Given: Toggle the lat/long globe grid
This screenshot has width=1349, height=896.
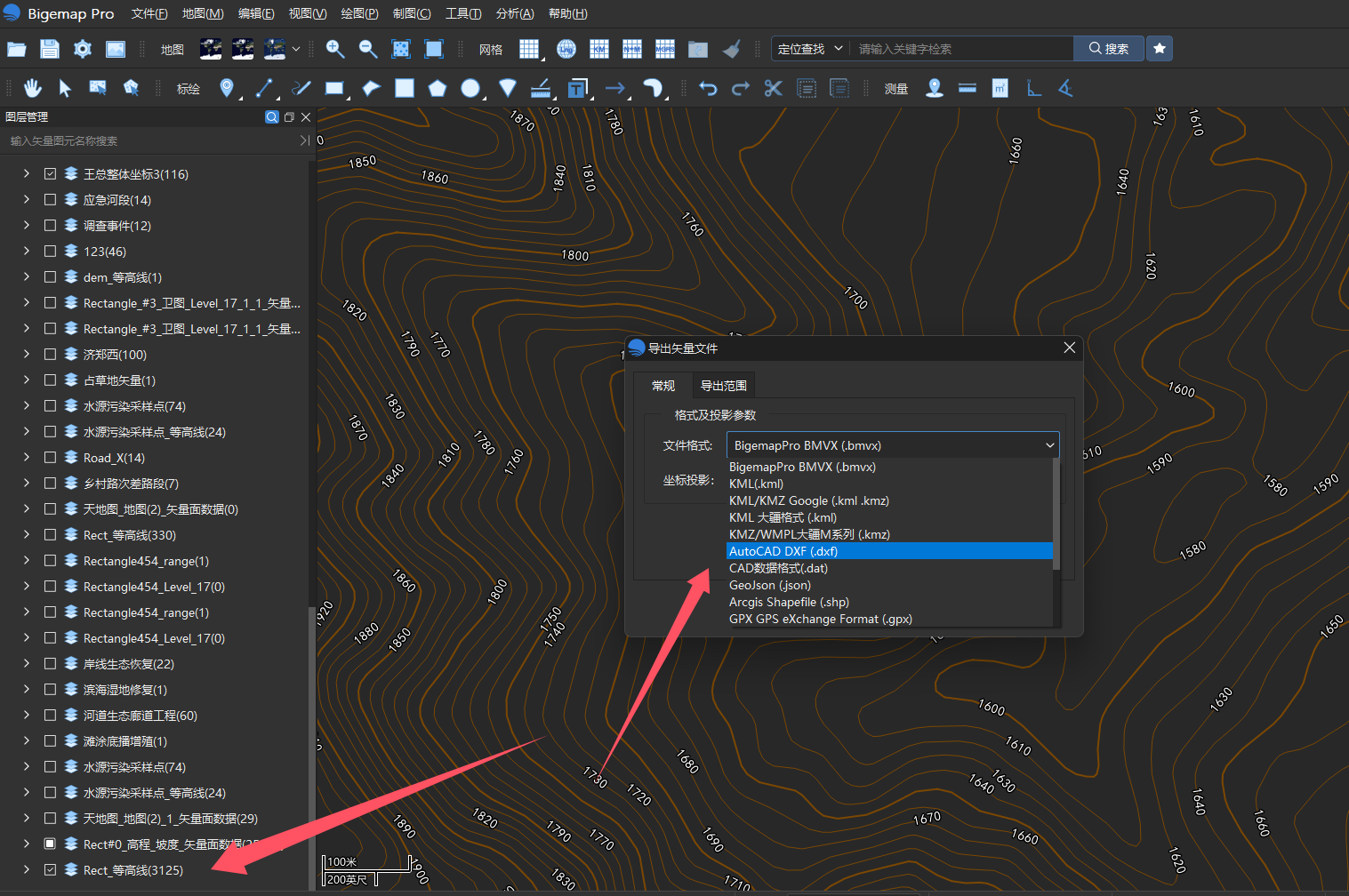Looking at the screenshot, I should [566, 49].
